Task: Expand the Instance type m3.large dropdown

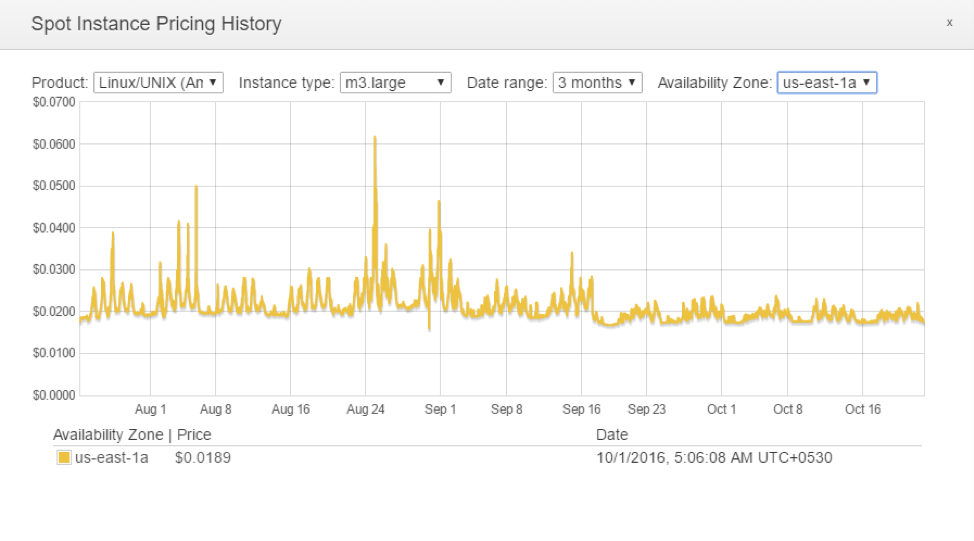Action: coord(395,83)
